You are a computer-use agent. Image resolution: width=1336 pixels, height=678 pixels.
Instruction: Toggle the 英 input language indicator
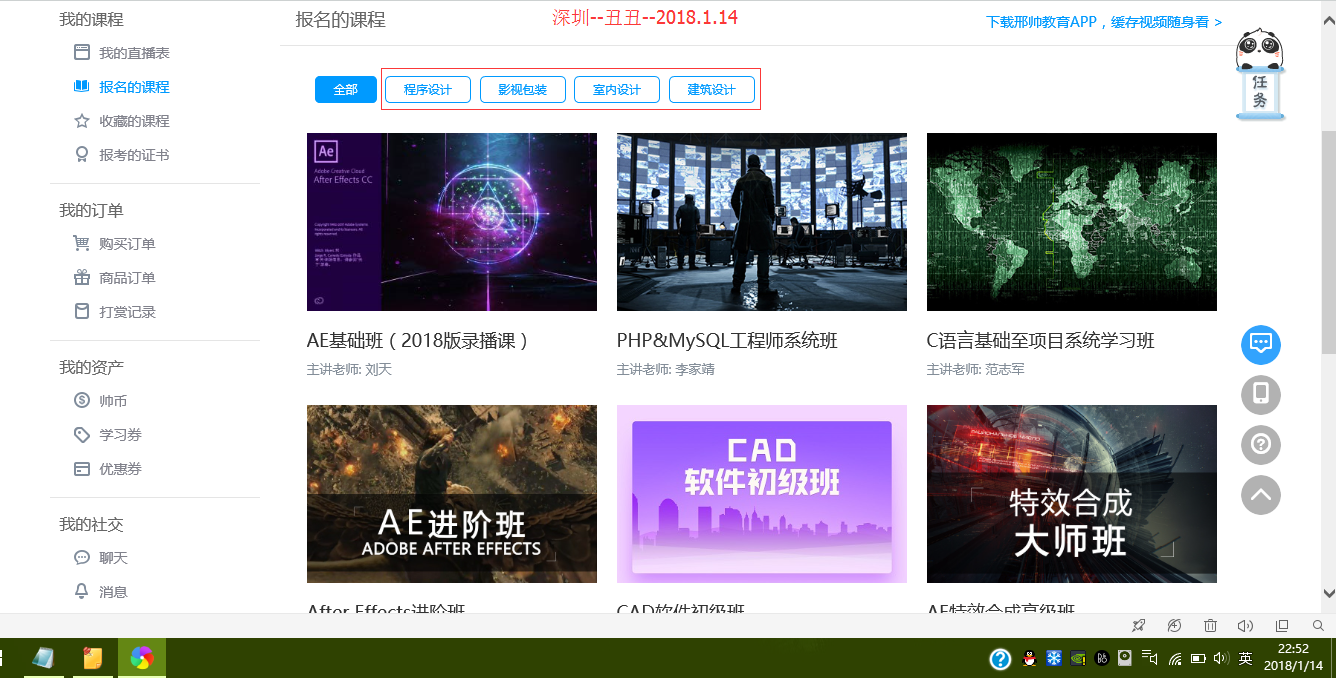pos(1245,659)
